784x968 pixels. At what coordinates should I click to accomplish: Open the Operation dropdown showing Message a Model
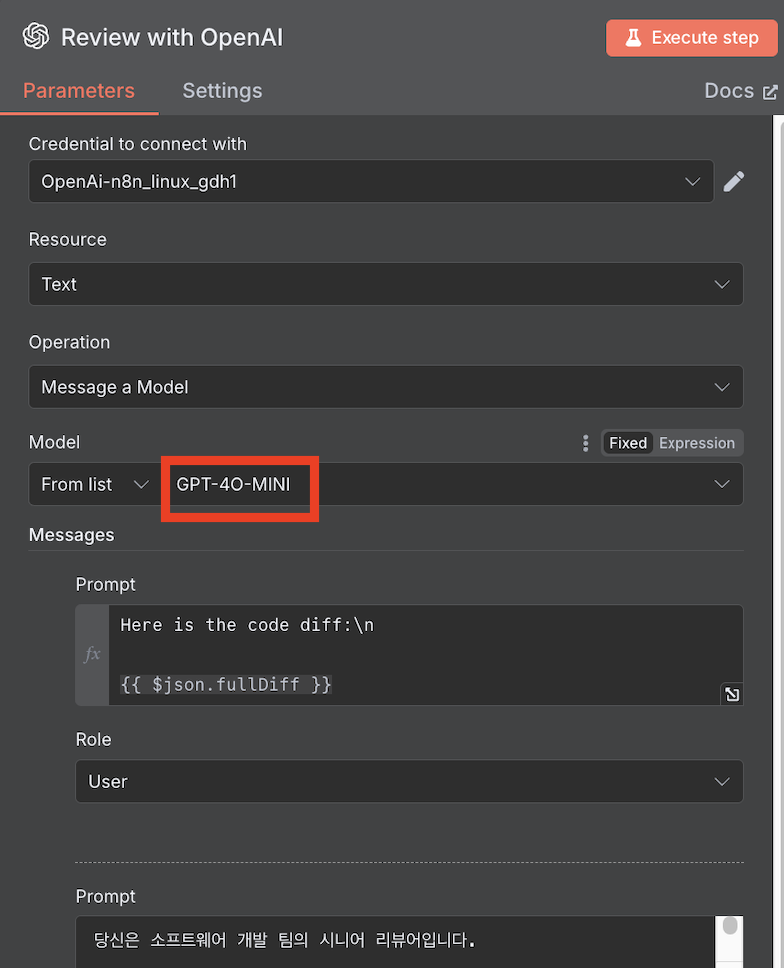[x=386, y=386]
